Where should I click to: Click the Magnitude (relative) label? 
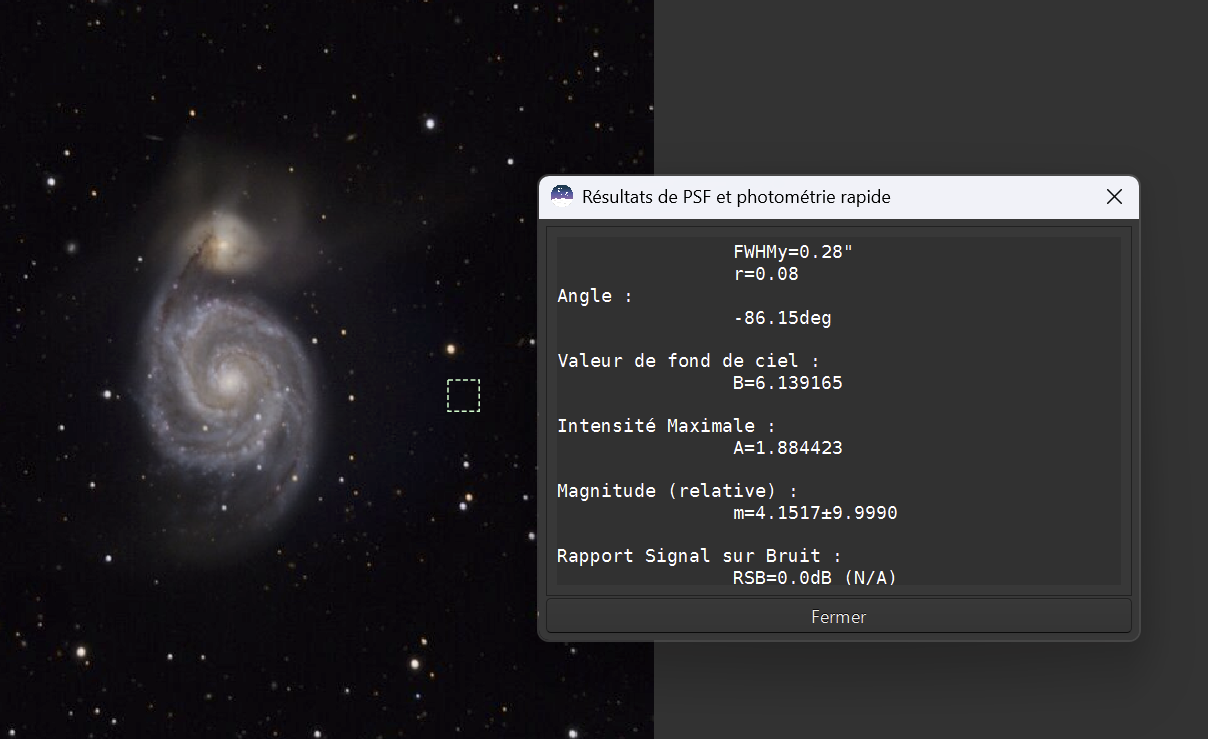tap(677, 491)
